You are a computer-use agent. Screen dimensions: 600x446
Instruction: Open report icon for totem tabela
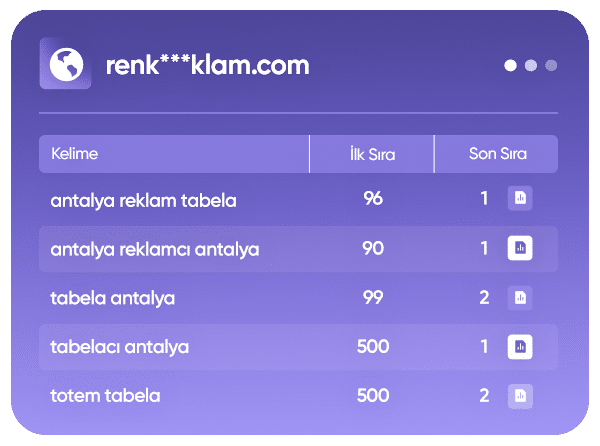pos(519,396)
